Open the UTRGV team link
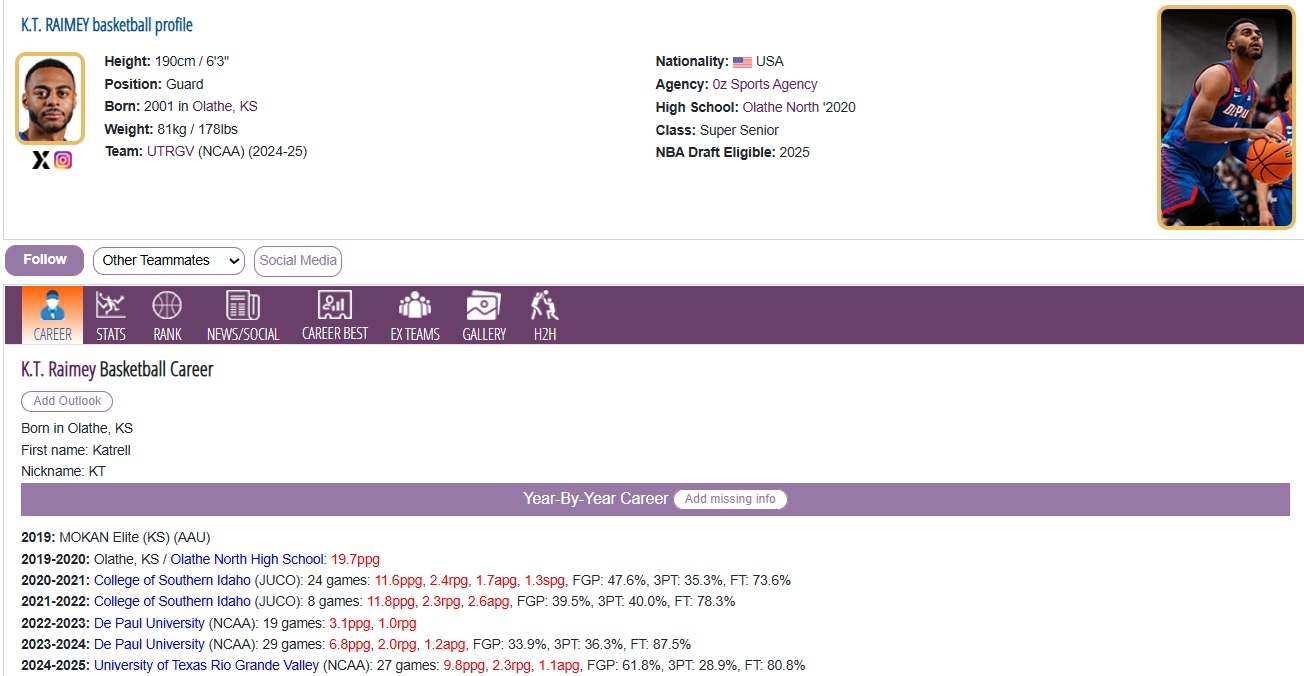Image resolution: width=1304 pixels, height=676 pixels. [170, 152]
